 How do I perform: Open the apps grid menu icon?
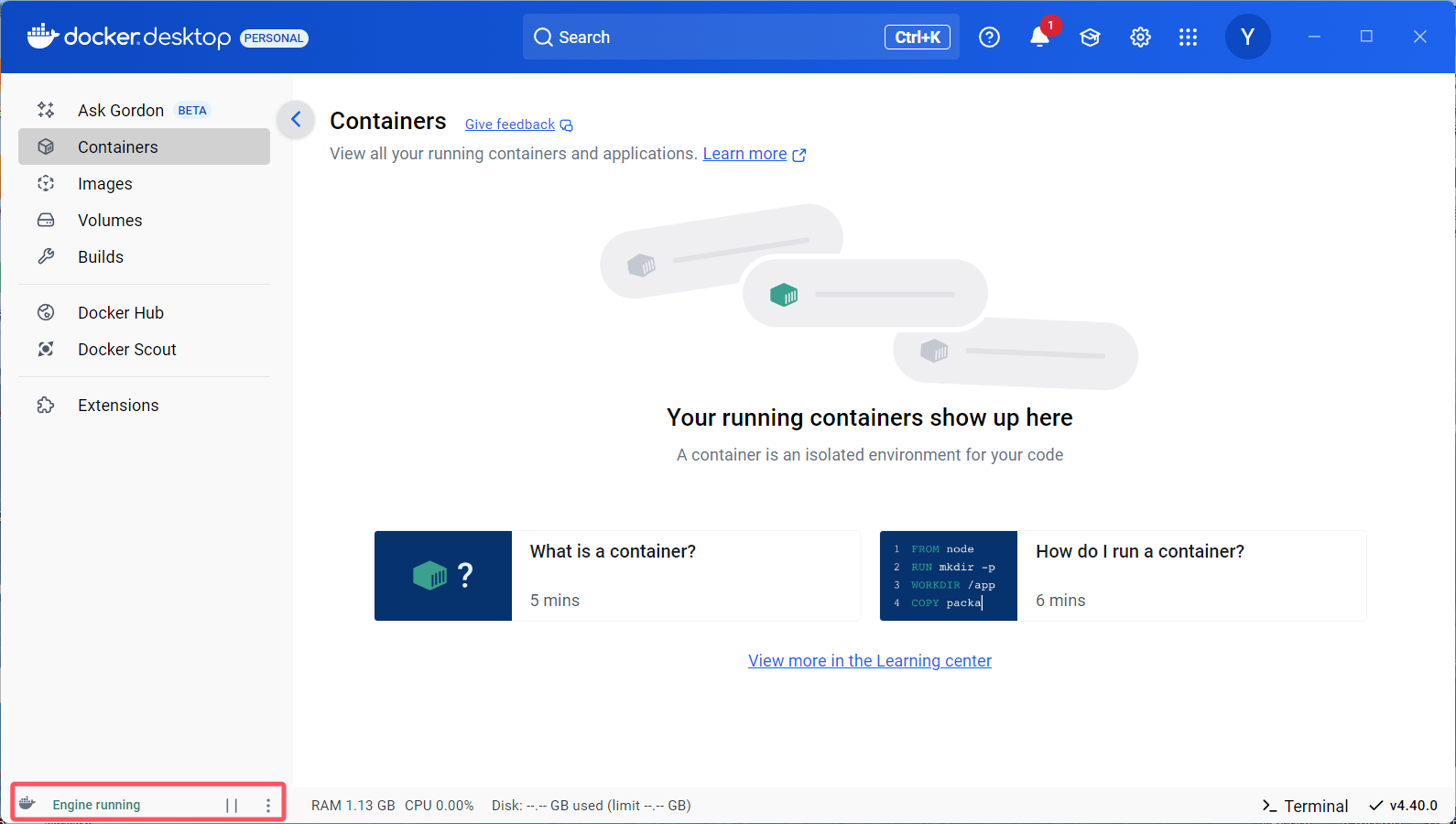coord(1188,37)
